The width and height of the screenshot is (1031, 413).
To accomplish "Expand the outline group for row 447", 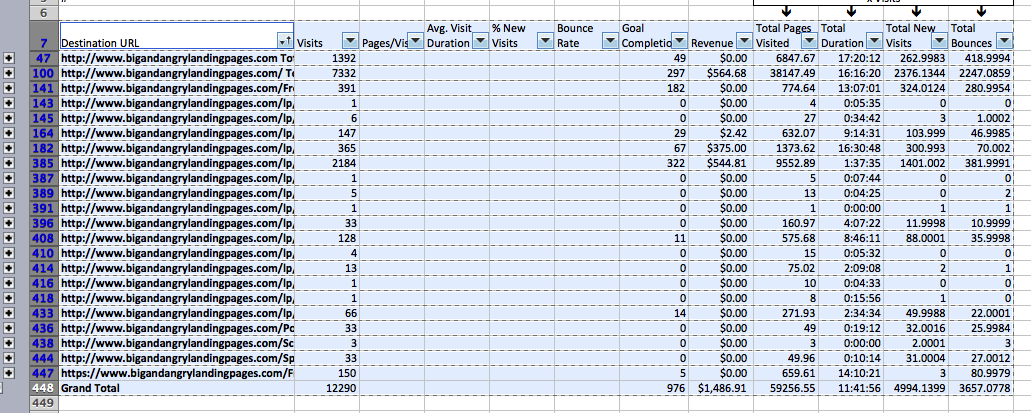I will click(9, 373).
